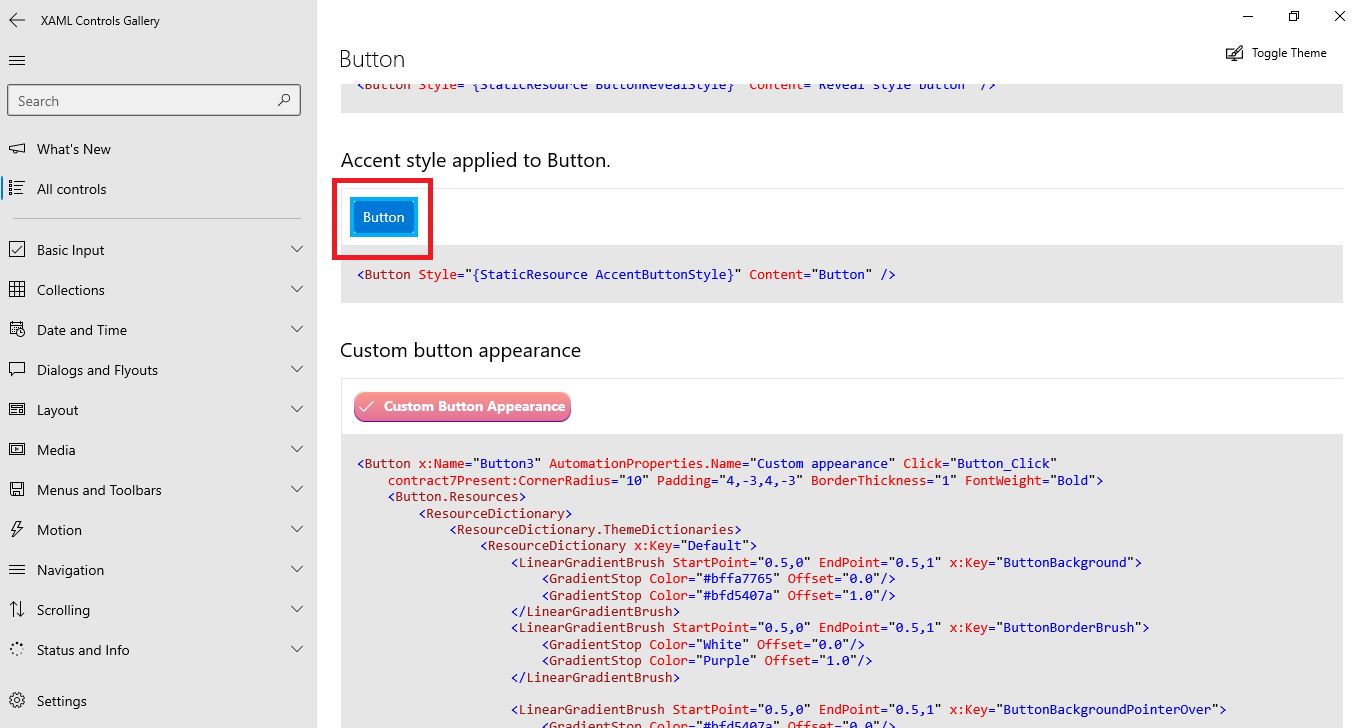Click the All controls list icon

(17, 188)
